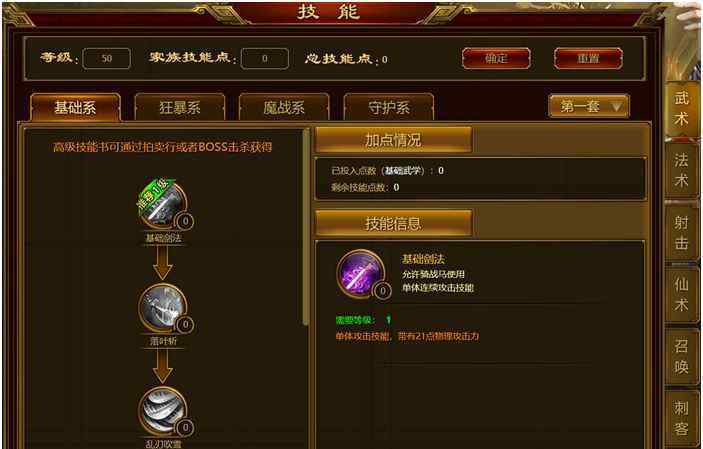Screen dimensions: 703x449
Task: Click the arrow between 基础剑法 and 落叶斩
Action: (163, 263)
